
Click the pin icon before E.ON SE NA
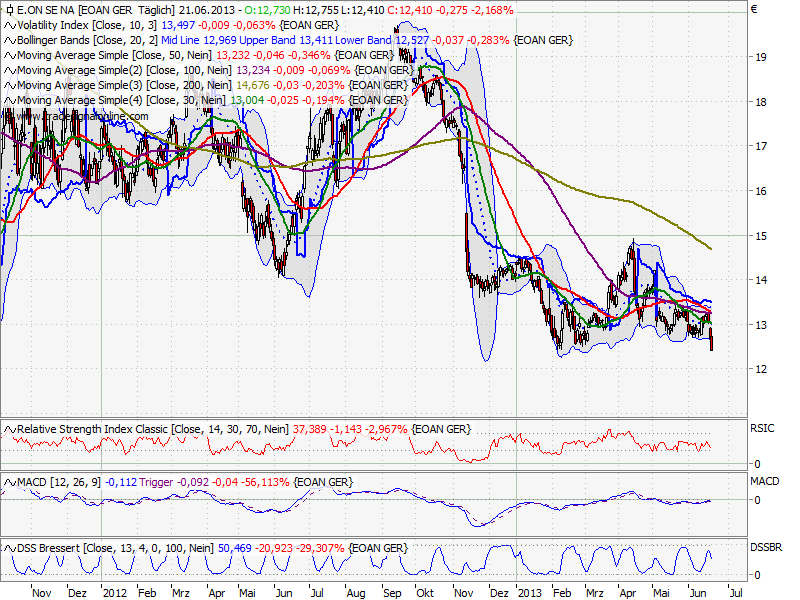tap(10, 10)
